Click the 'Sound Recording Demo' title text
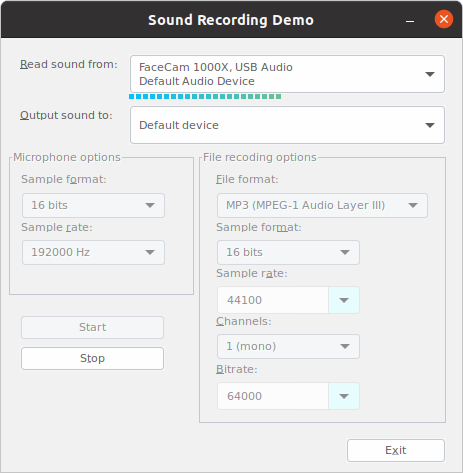 point(231,20)
